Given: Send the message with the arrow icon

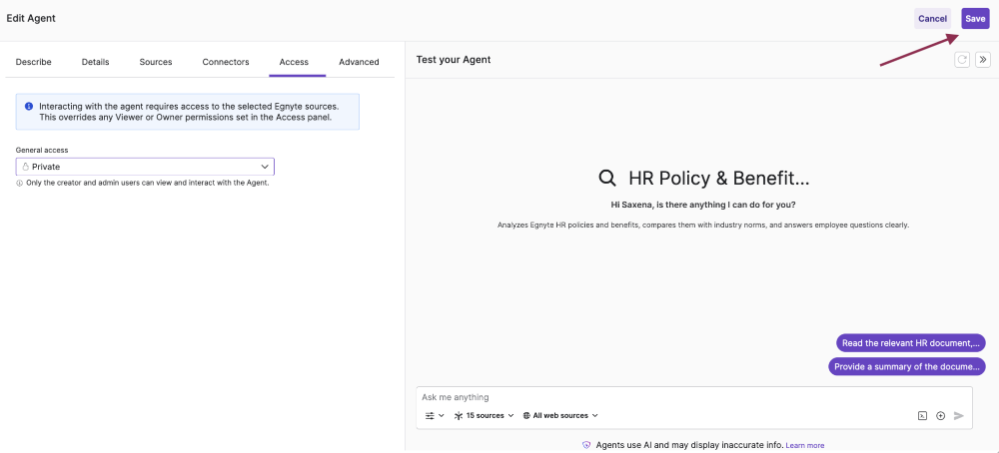Looking at the screenshot, I should 959,415.
